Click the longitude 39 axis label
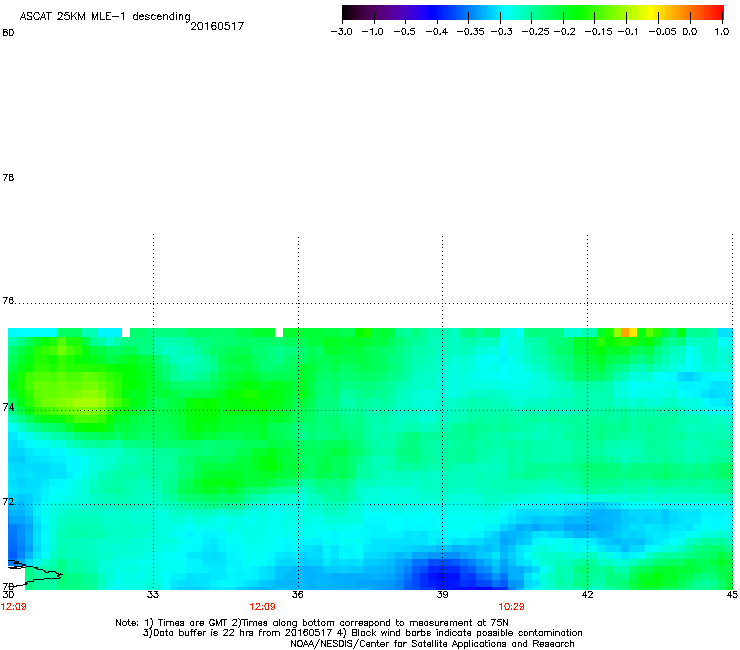 [442, 595]
